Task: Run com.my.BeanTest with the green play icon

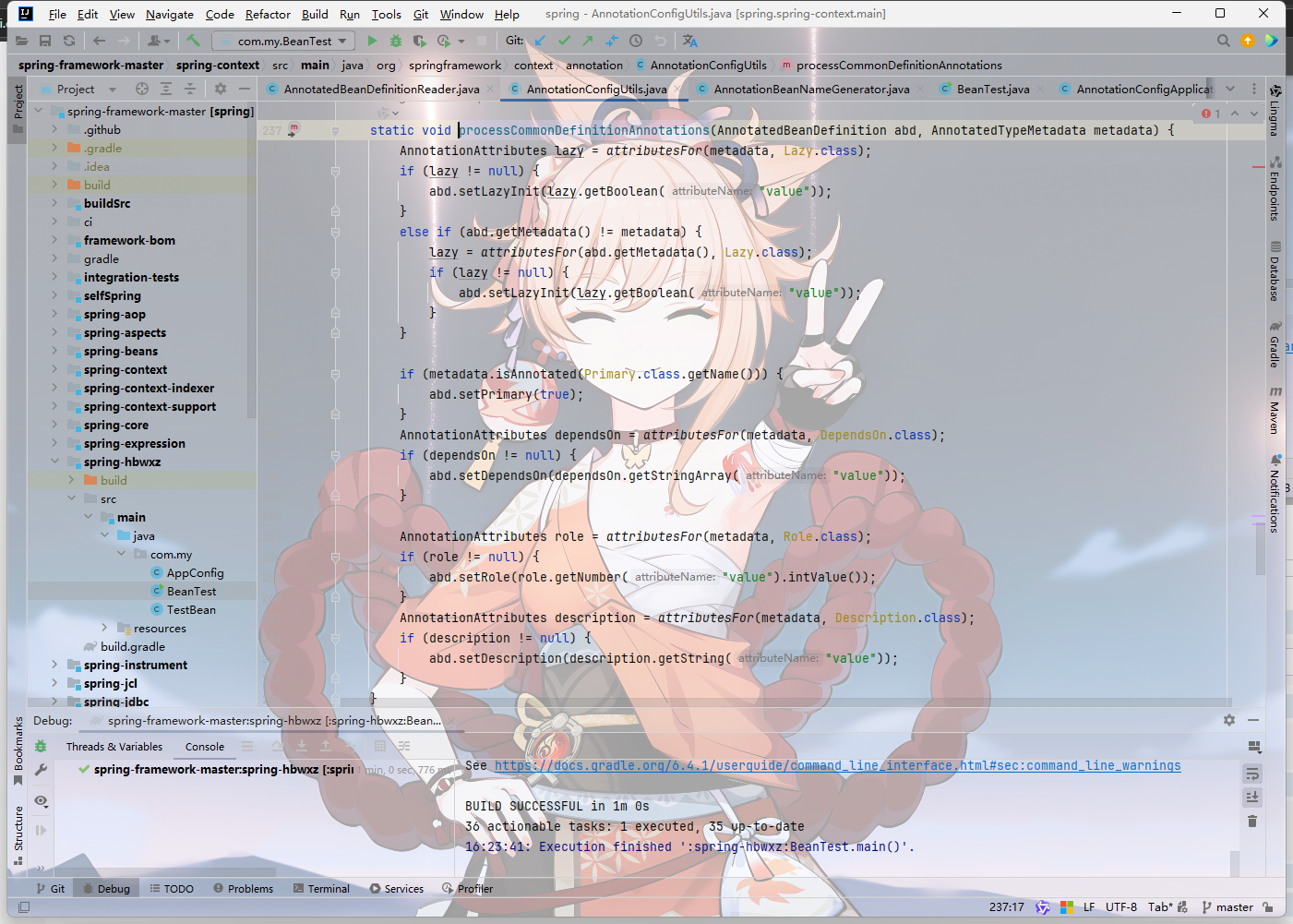Action: pyautogui.click(x=372, y=41)
